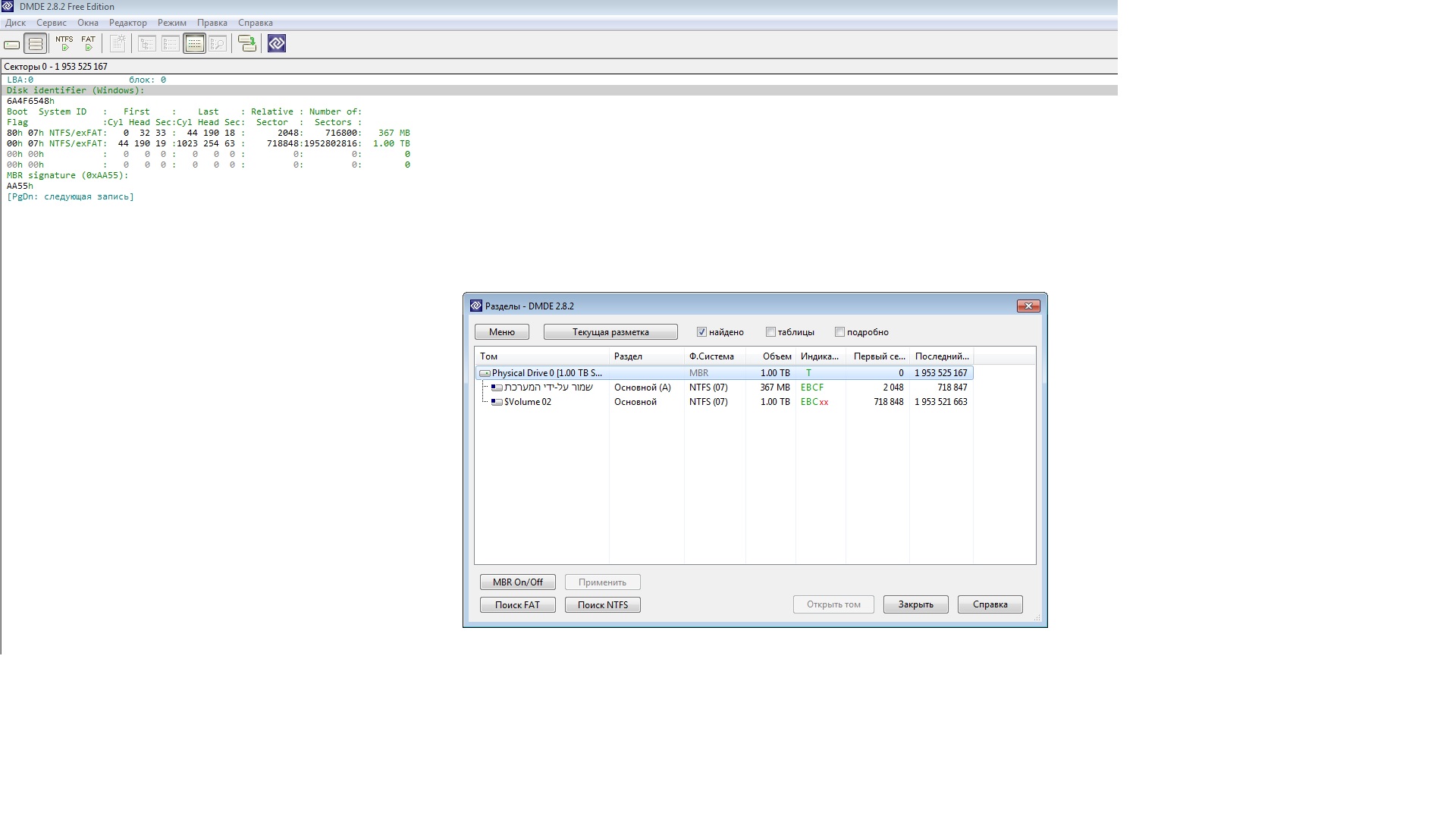Uncheck the найдено checkbox
This screenshot has height=819, width=1456.
[x=701, y=332]
